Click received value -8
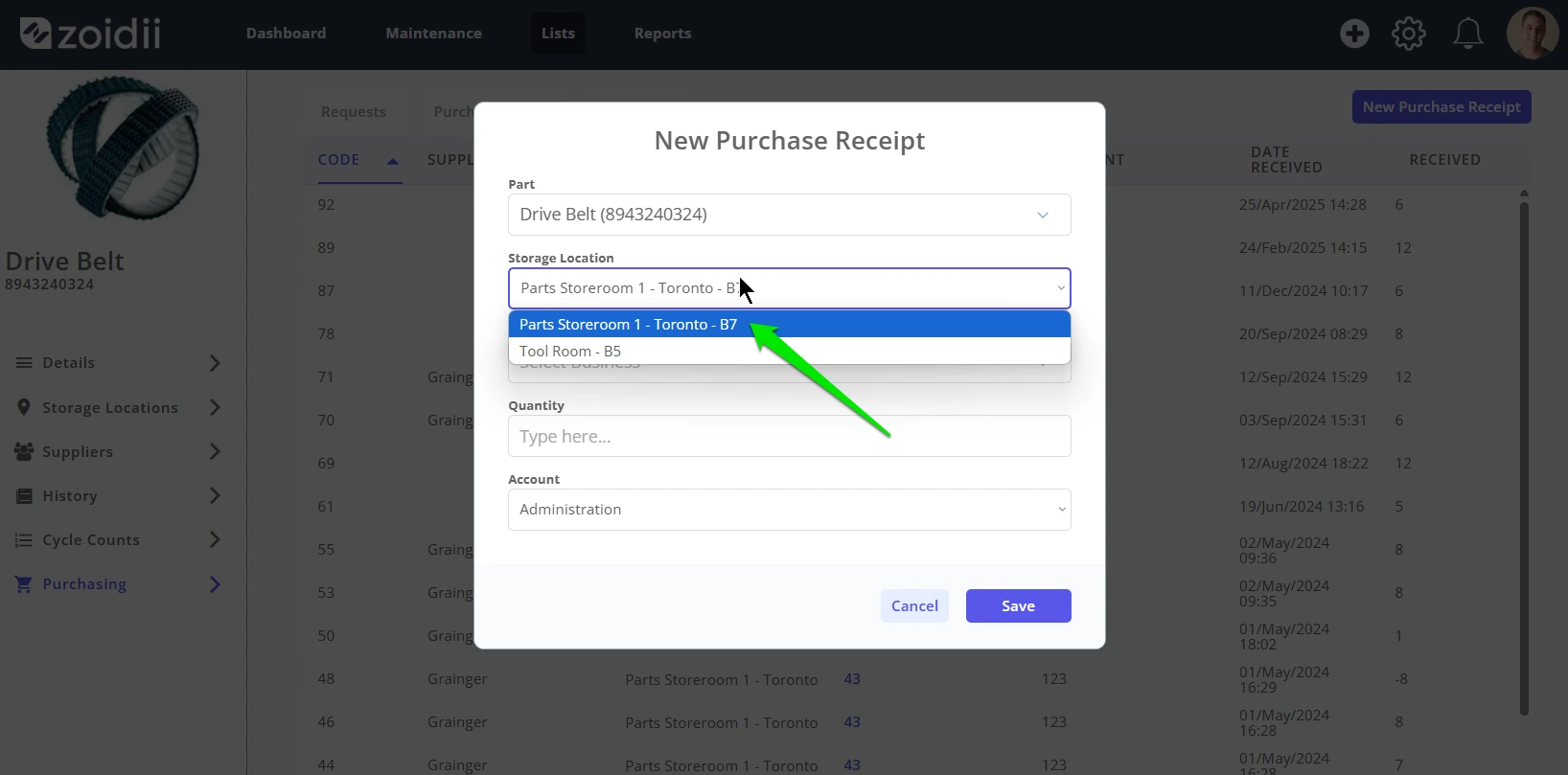Screen dimensions: 1568x775 [1401, 679]
